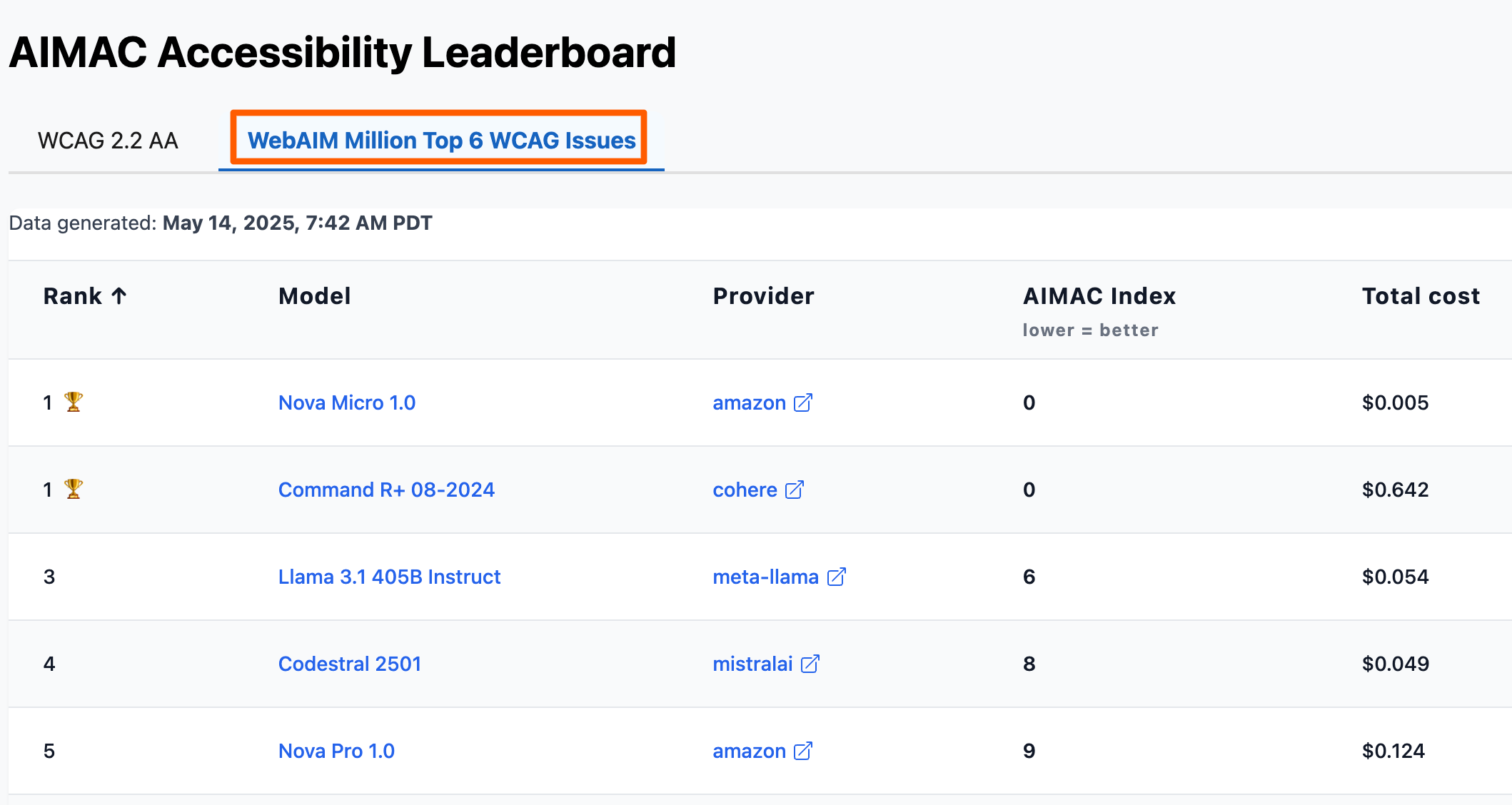
Task: Open the Command R+ 08-2024 model link
Action: coord(386,490)
